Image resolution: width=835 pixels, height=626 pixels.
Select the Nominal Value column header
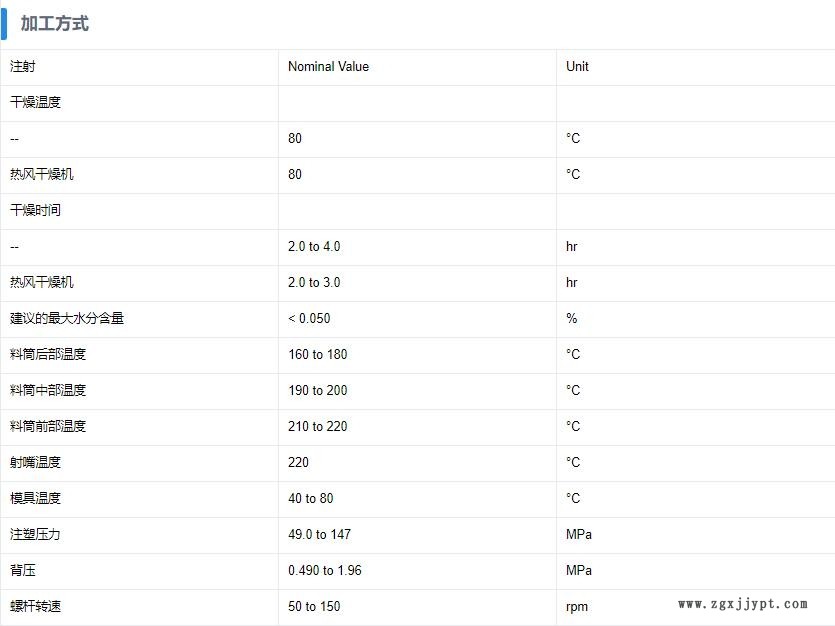click(328, 67)
